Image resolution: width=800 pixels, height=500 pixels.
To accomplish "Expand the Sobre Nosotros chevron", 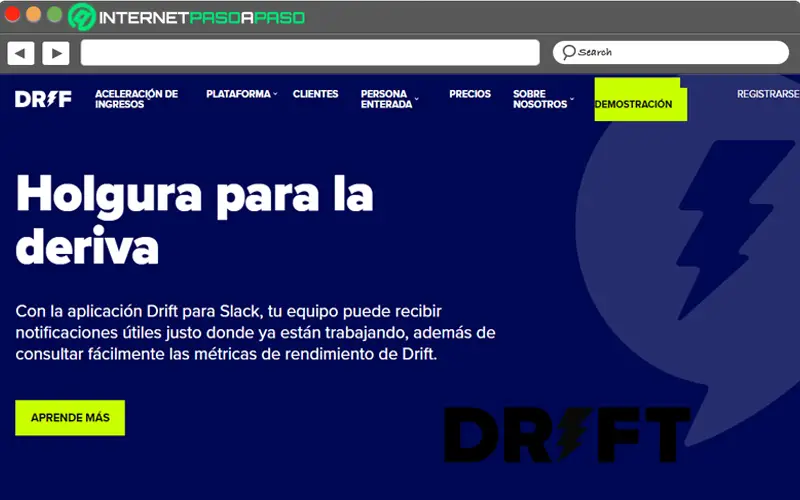I will coord(572,99).
